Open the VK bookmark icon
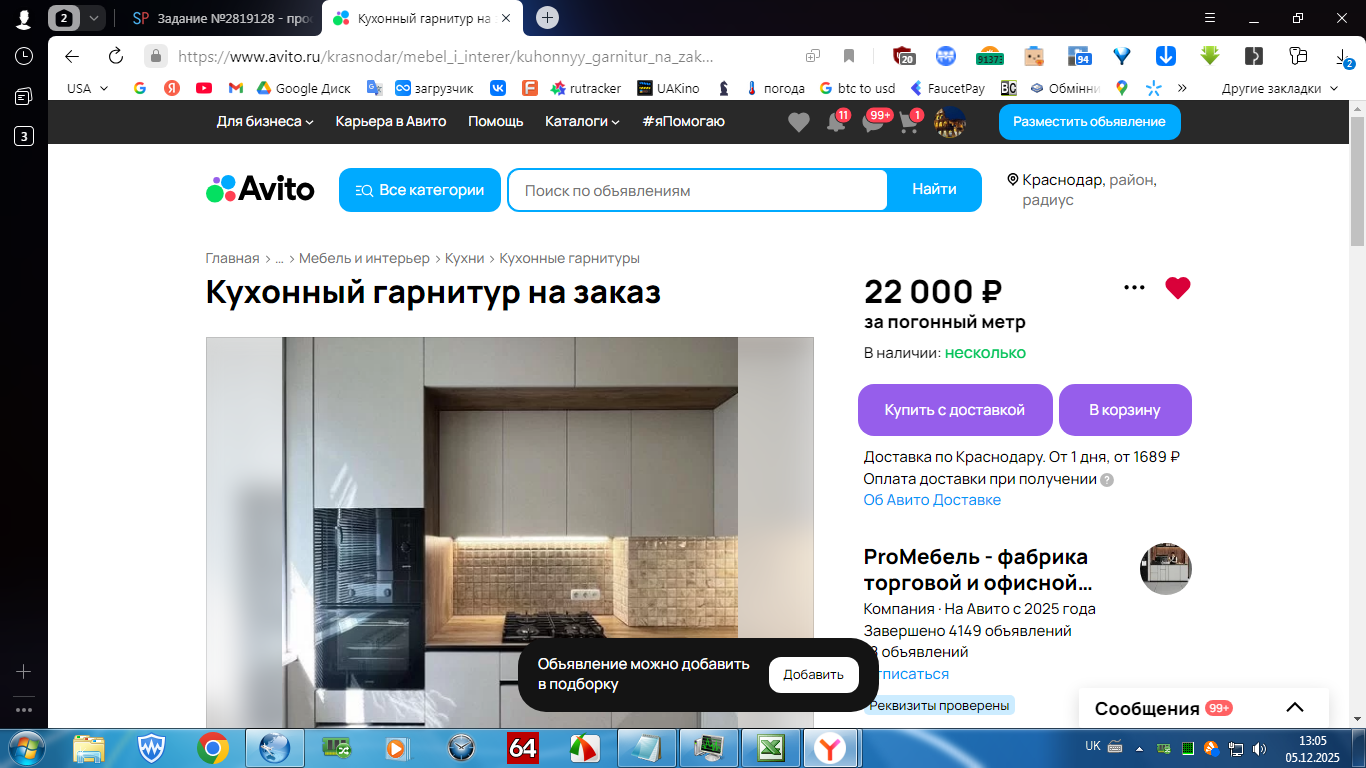The width and height of the screenshot is (1366, 768). [x=498, y=88]
